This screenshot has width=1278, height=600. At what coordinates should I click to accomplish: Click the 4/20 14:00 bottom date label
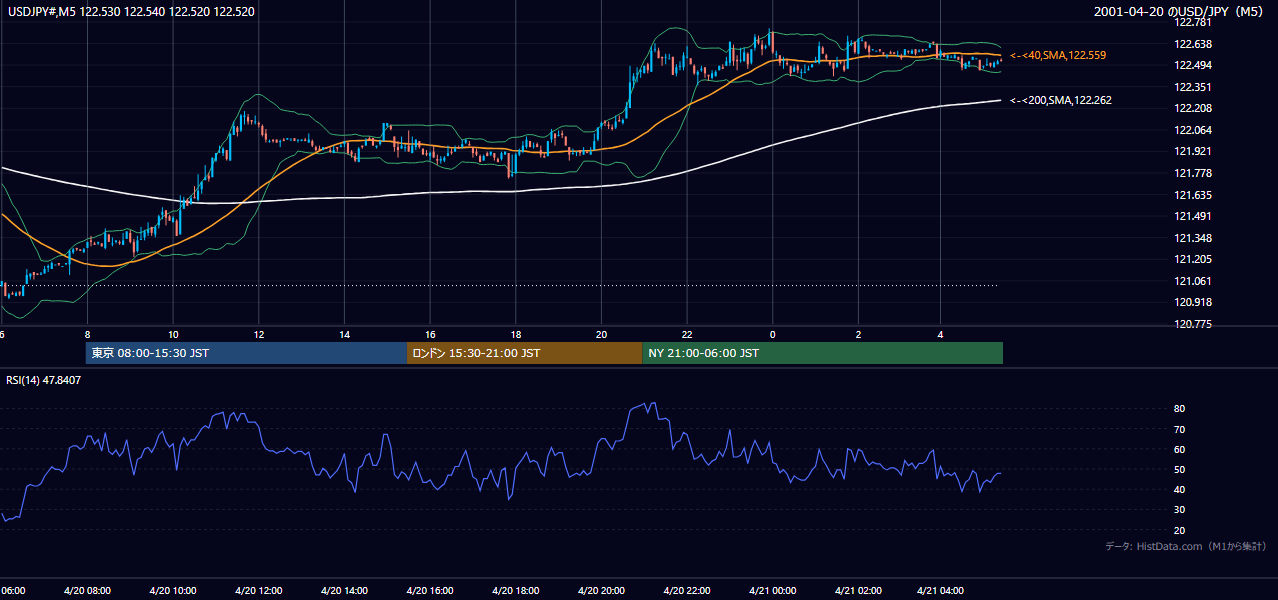[345, 591]
